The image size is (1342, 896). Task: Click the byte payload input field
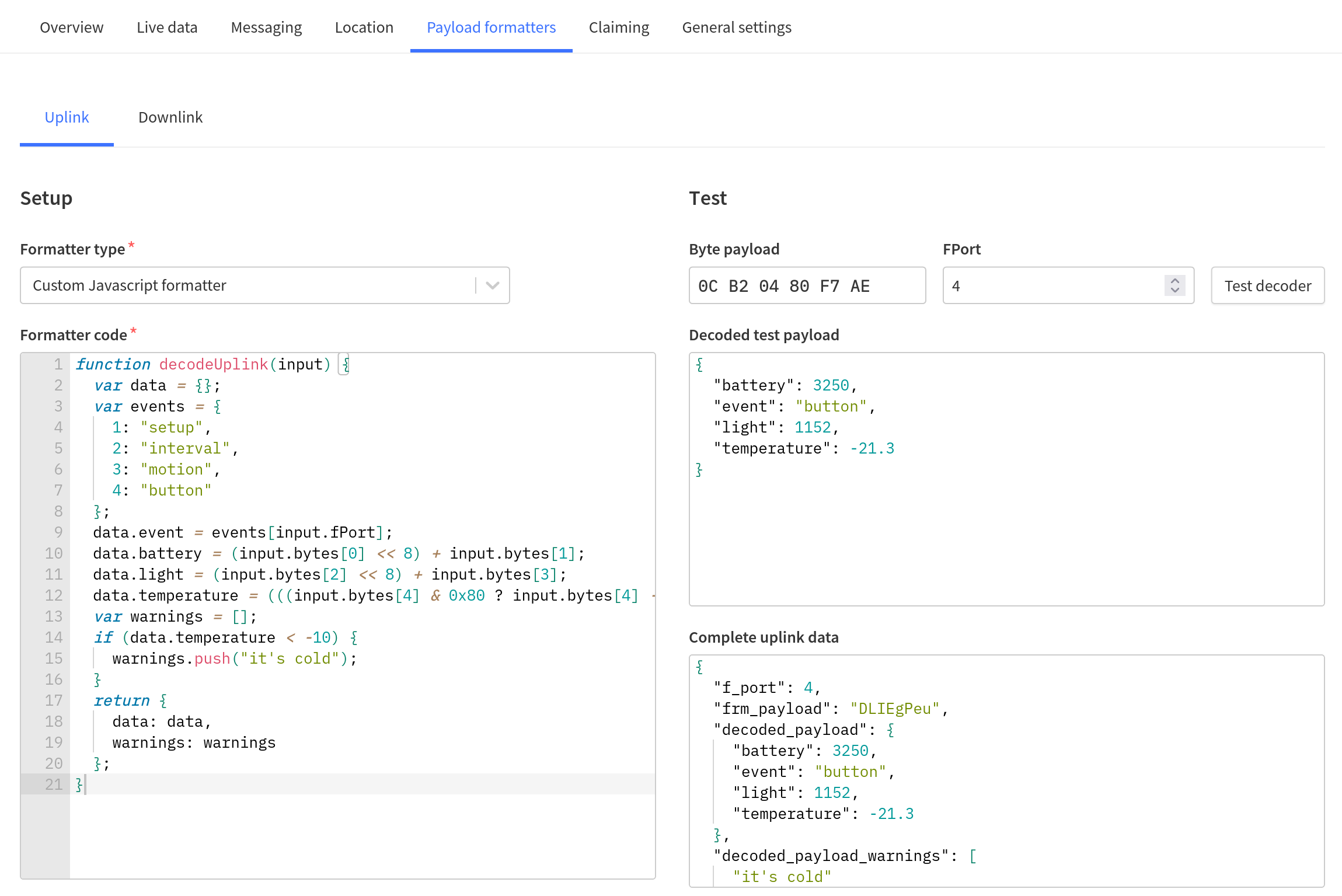tap(807, 285)
